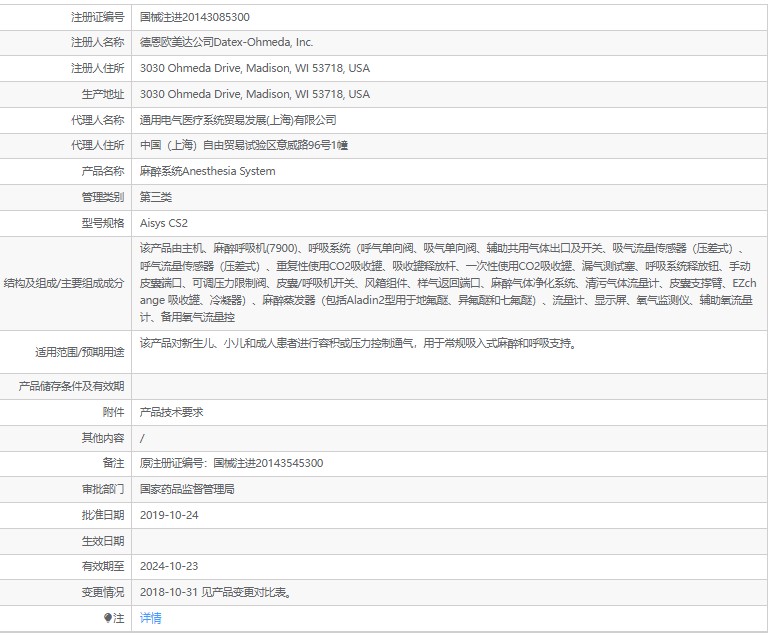The height and width of the screenshot is (638, 769).
Task: Click management class value 第三类
Action: coord(156,197)
